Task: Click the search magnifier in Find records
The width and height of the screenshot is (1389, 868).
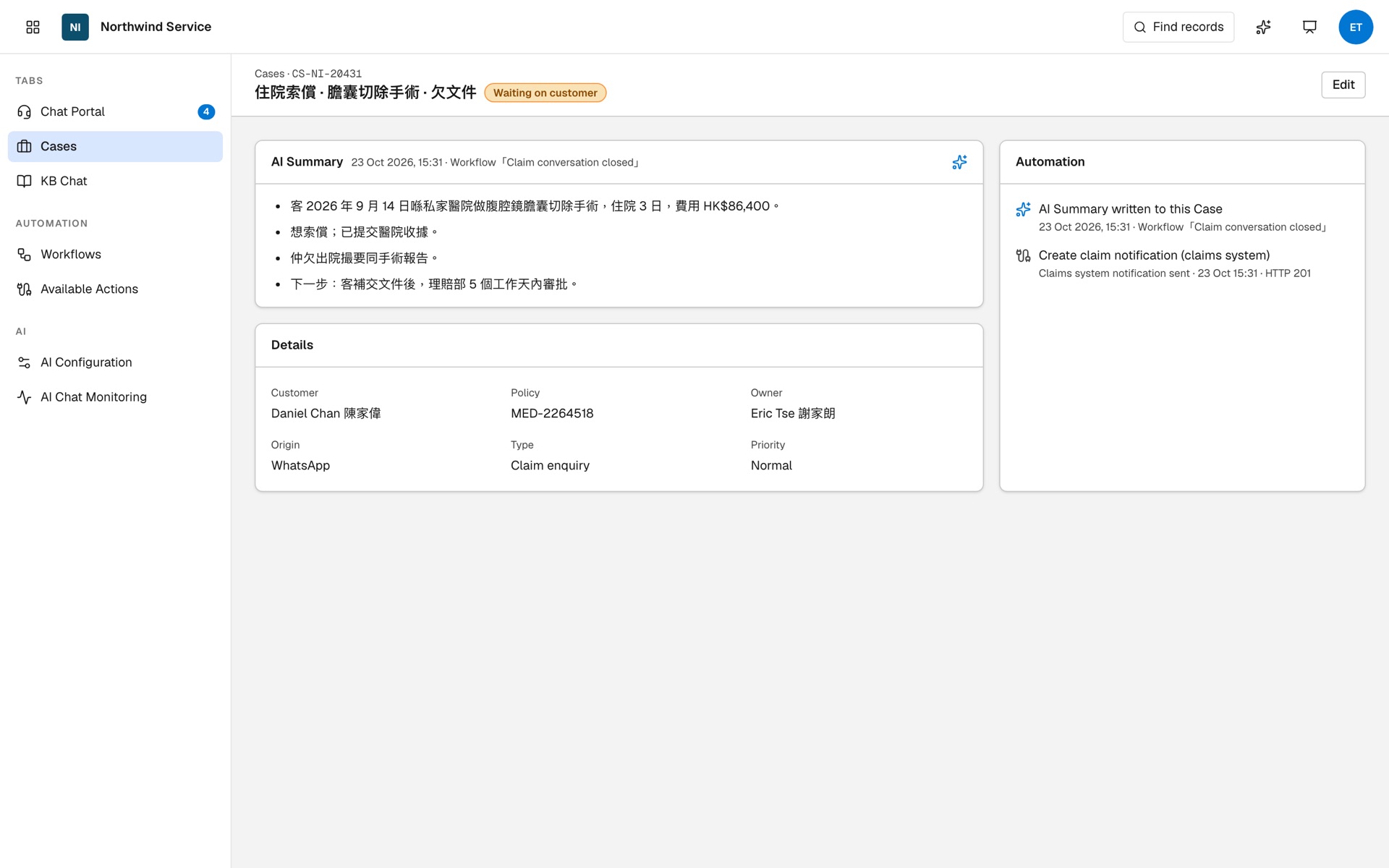Action: coord(1140,27)
